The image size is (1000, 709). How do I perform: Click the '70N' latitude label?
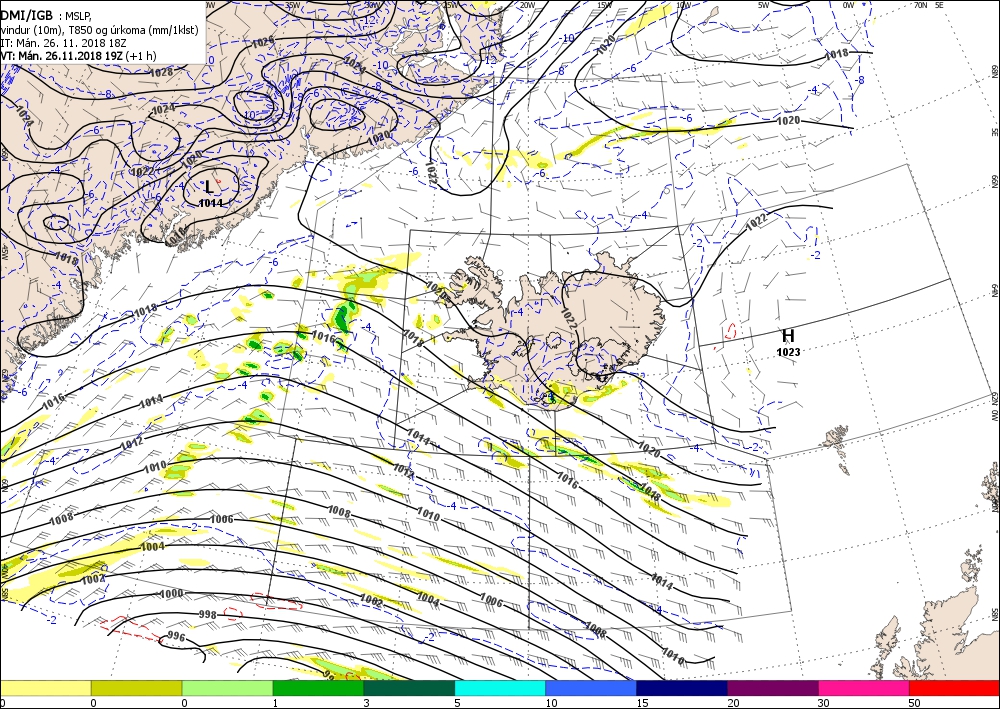[920, 5]
